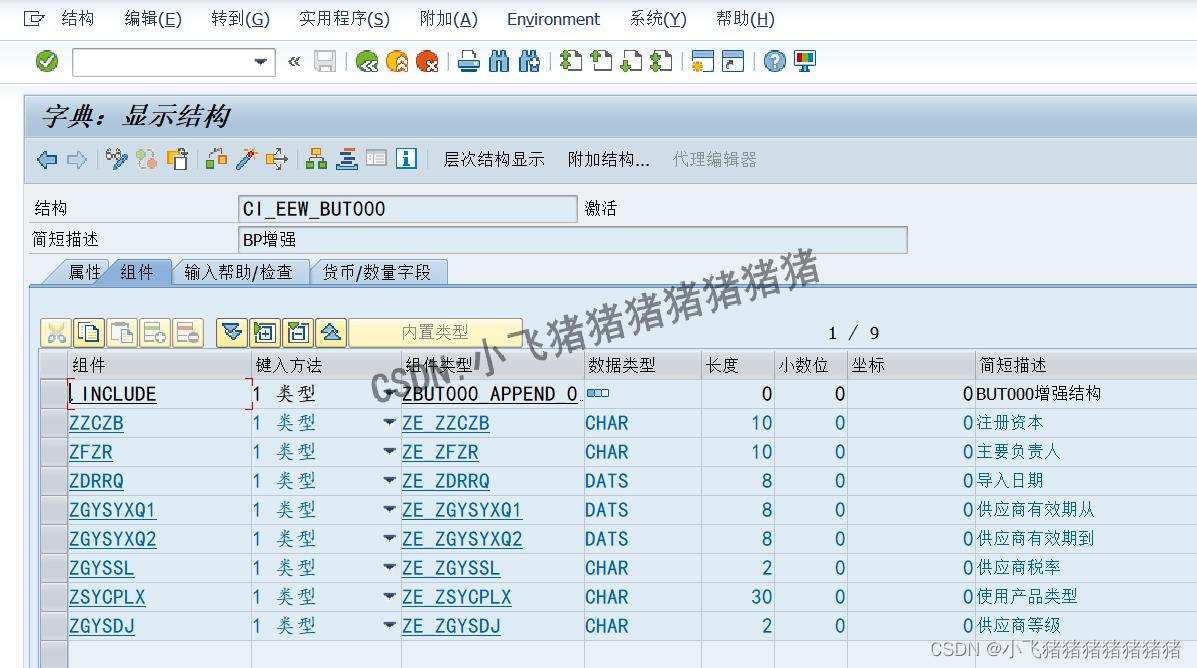Image resolution: width=1197 pixels, height=668 pixels.
Task: Click the Find binoculars icon
Action: click(498, 61)
